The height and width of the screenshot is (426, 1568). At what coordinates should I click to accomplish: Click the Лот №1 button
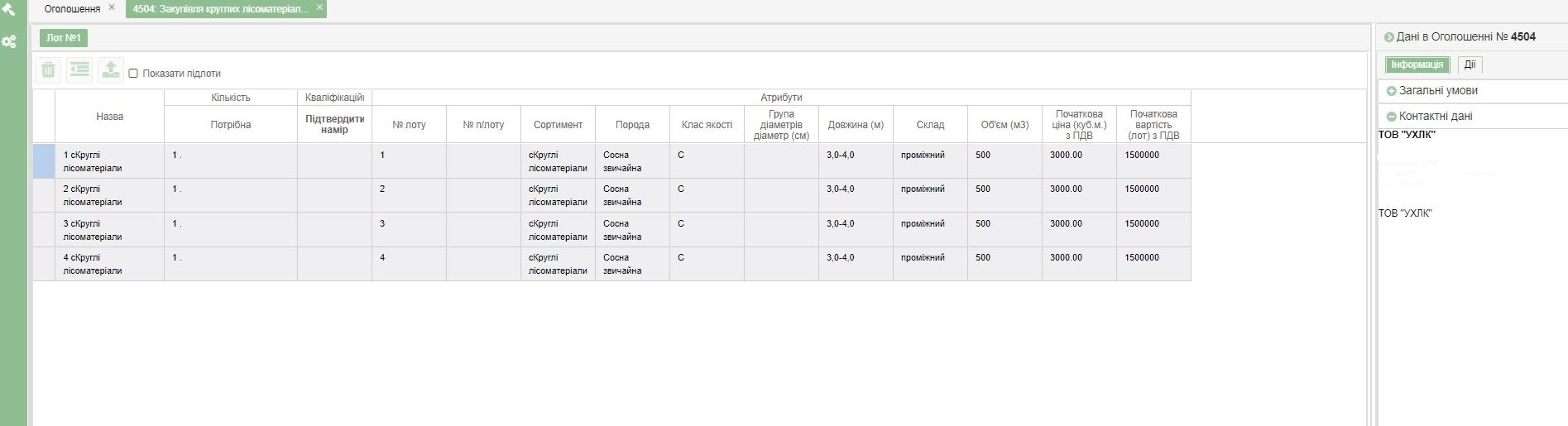coord(63,38)
